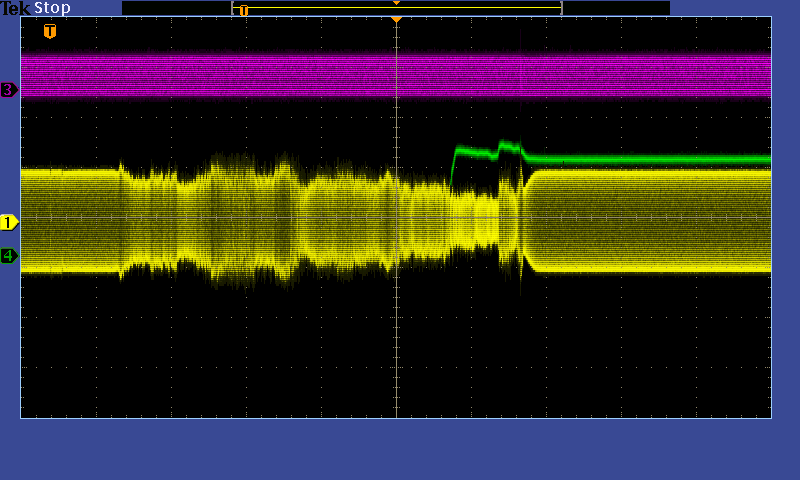Click the Stop acquisition status label

tap(52, 8)
